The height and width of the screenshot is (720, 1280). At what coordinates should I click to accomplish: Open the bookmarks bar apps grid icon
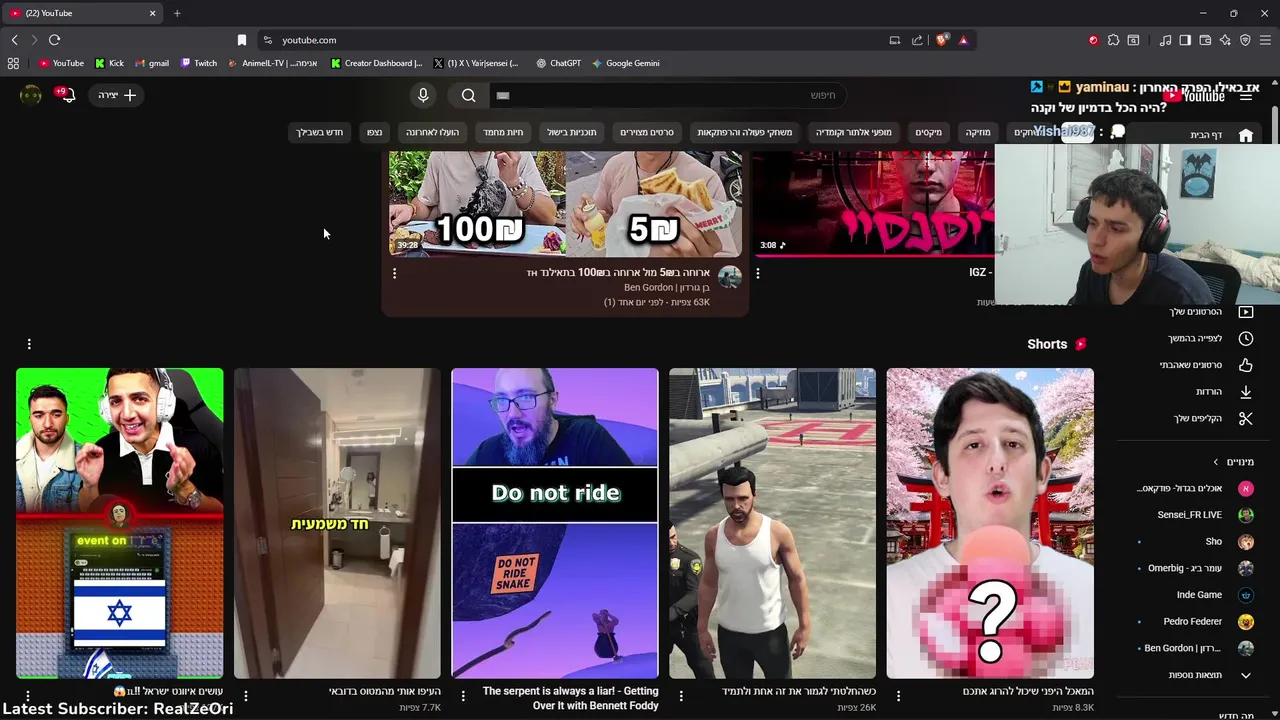tap(13, 63)
